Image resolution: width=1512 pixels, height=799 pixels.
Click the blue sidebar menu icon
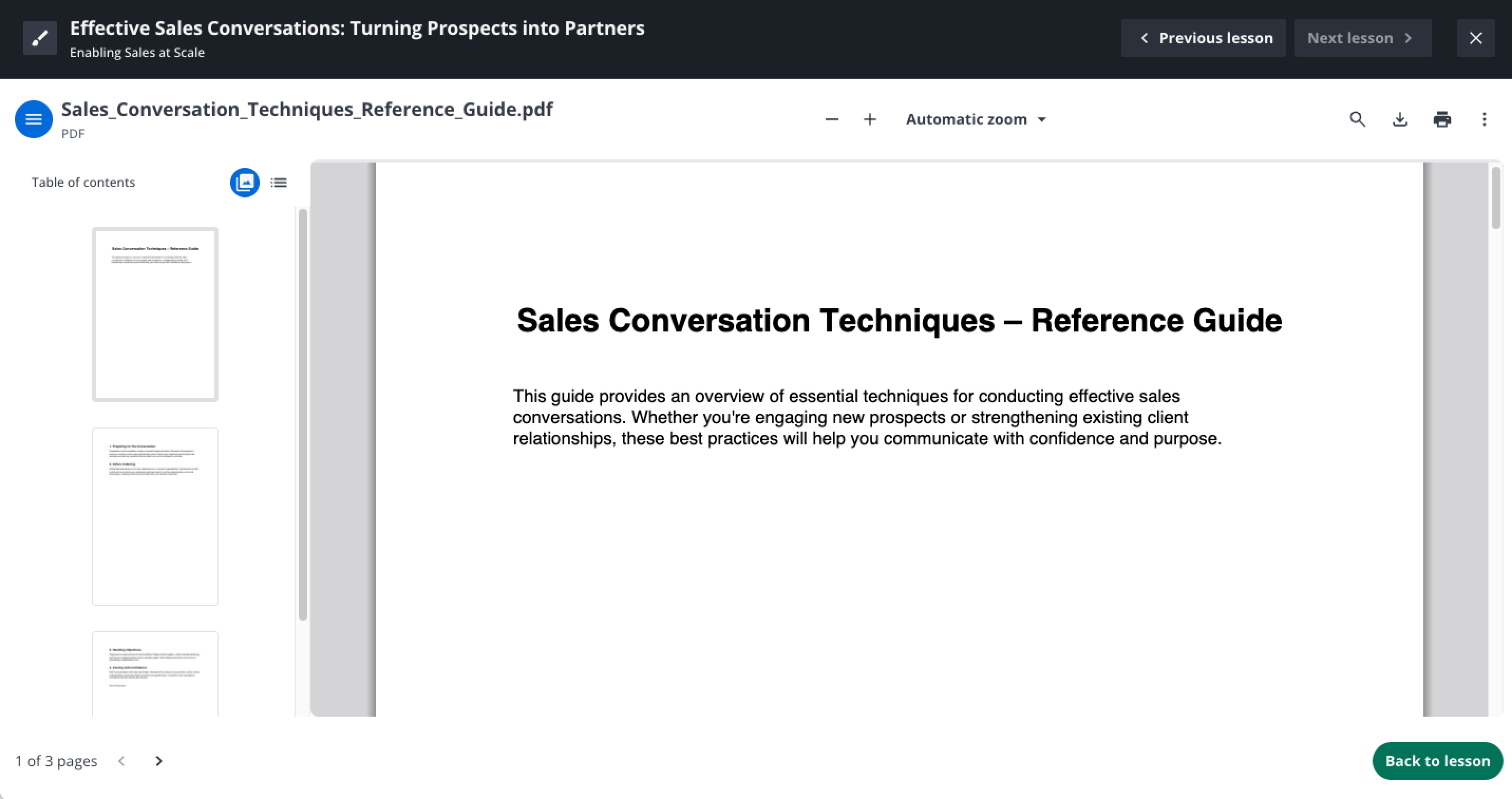[x=33, y=119]
